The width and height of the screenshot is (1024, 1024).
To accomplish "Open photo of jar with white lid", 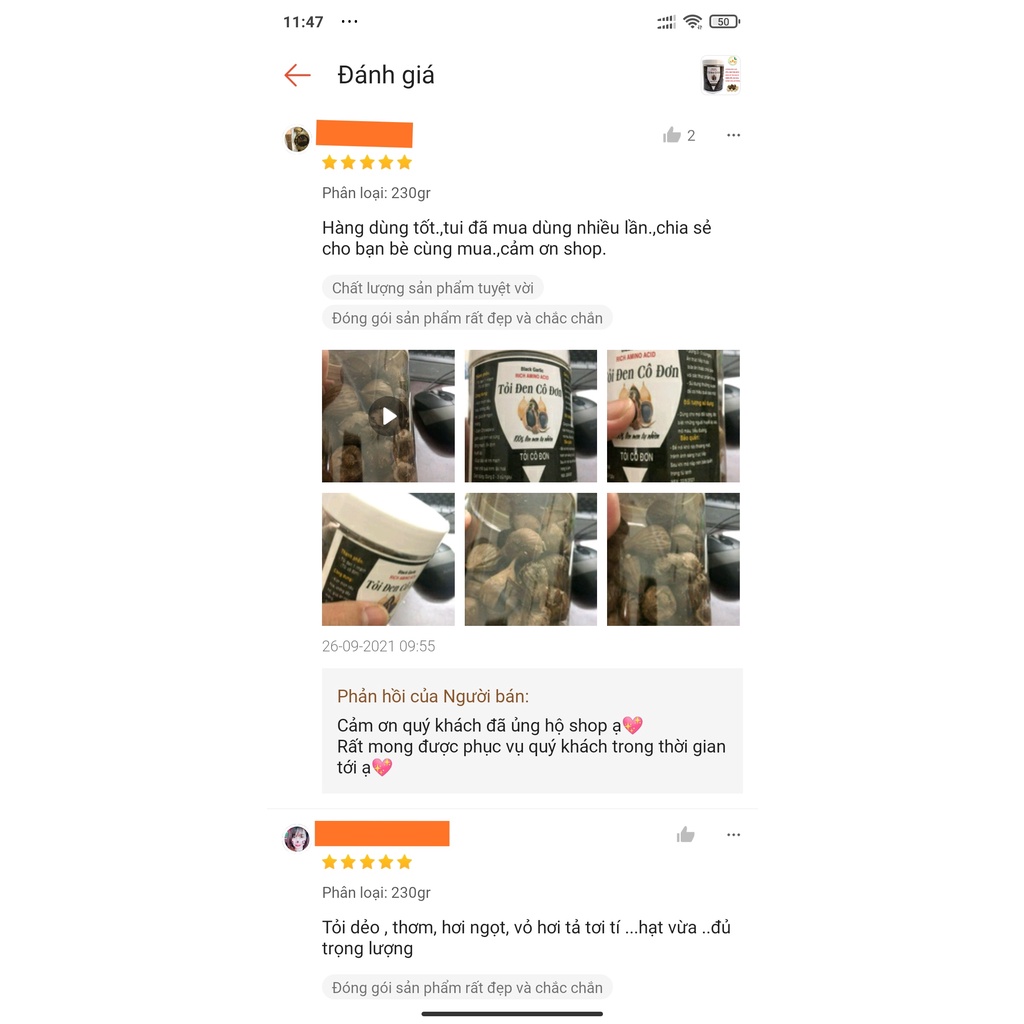I will 389,559.
